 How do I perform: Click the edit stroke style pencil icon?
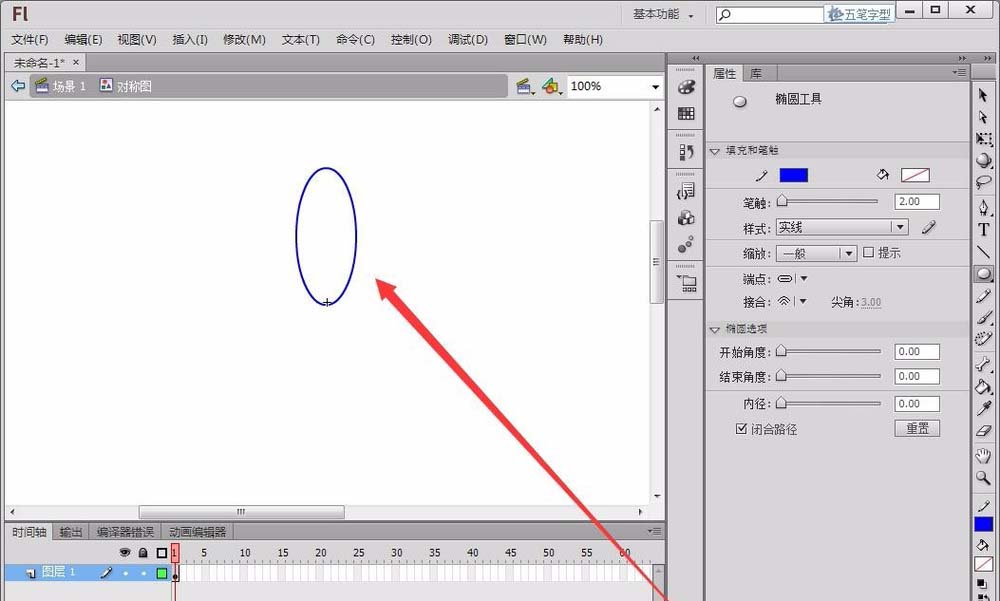click(x=929, y=227)
